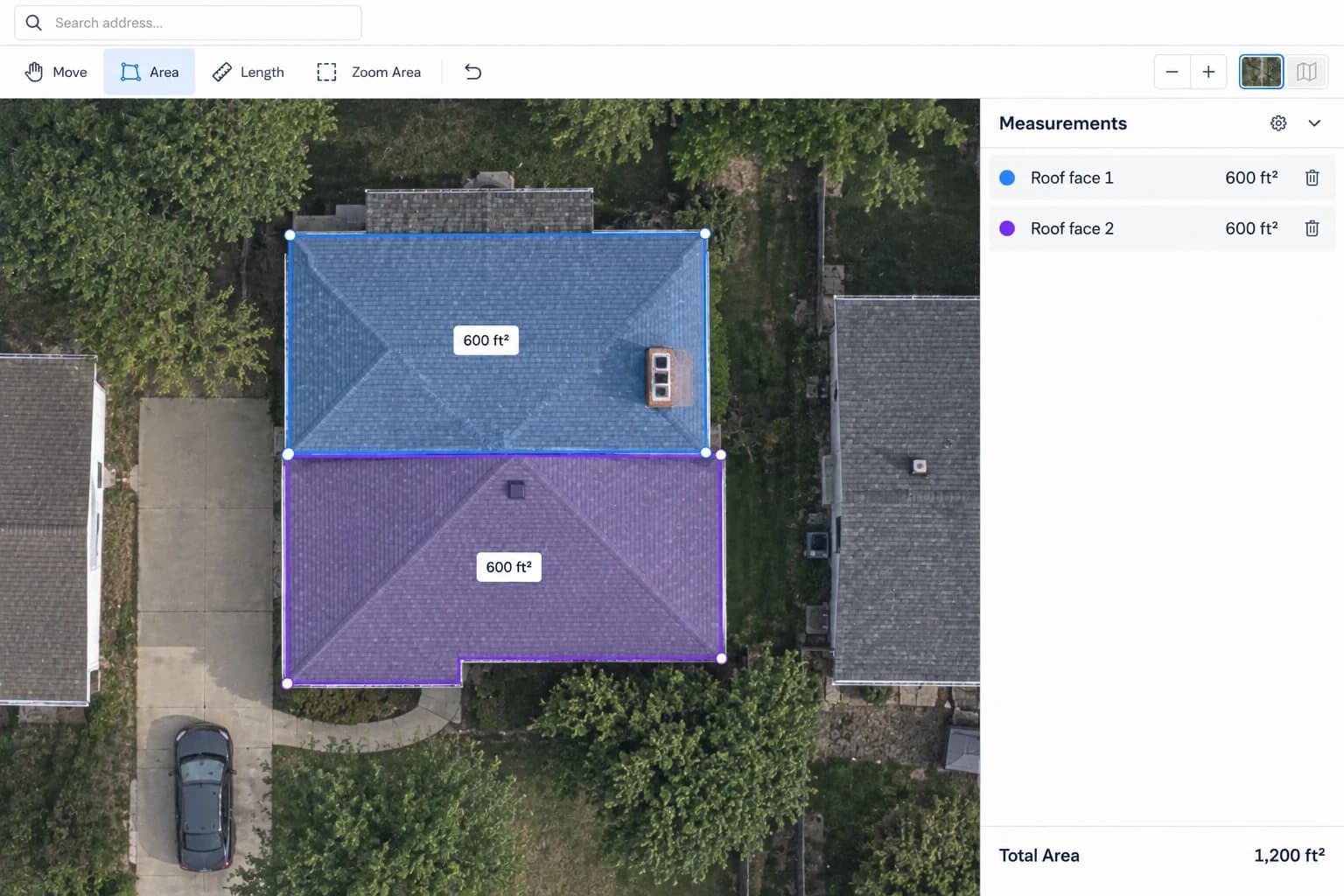This screenshot has height=896, width=1344.
Task: Select the Roof face 1 row label
Action: pyautogui.click(x=1072, y=178)
